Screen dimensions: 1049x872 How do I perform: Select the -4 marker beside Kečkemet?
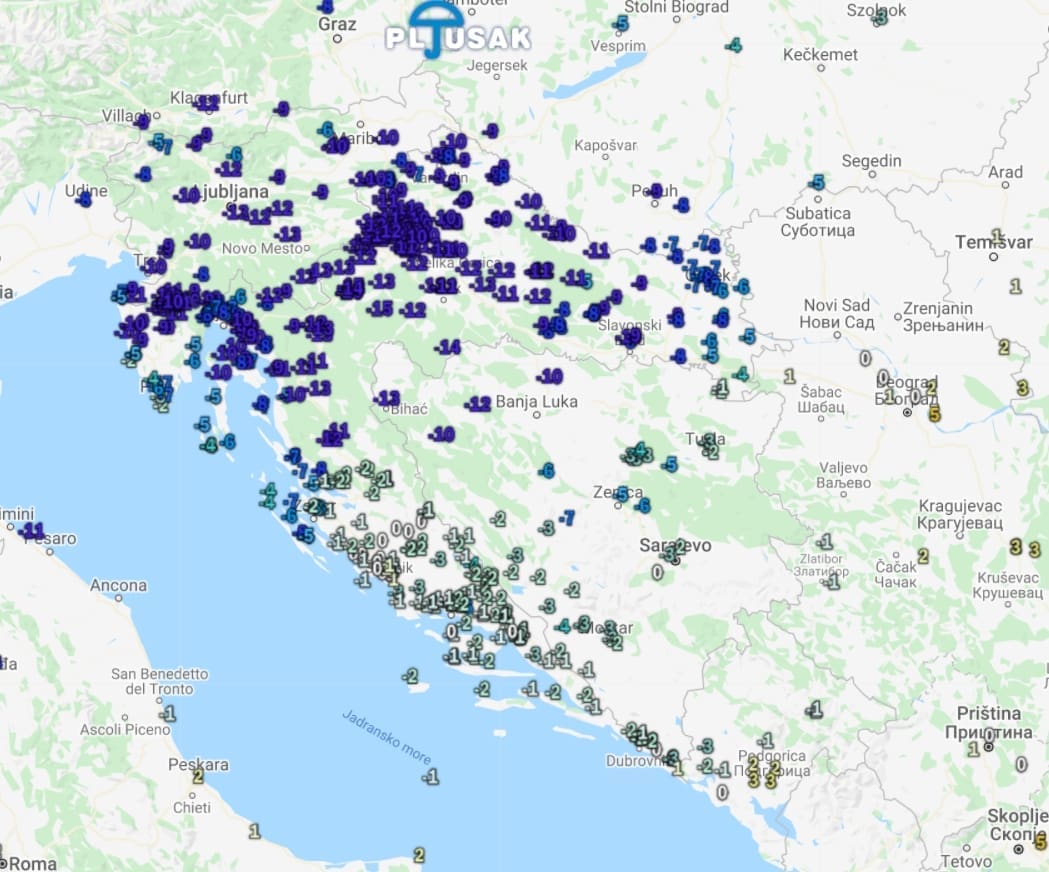click(734, 45)
